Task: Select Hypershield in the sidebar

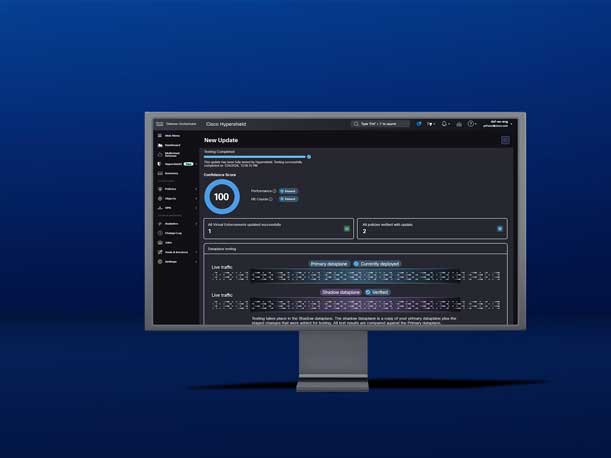Action: click(174, 164)
